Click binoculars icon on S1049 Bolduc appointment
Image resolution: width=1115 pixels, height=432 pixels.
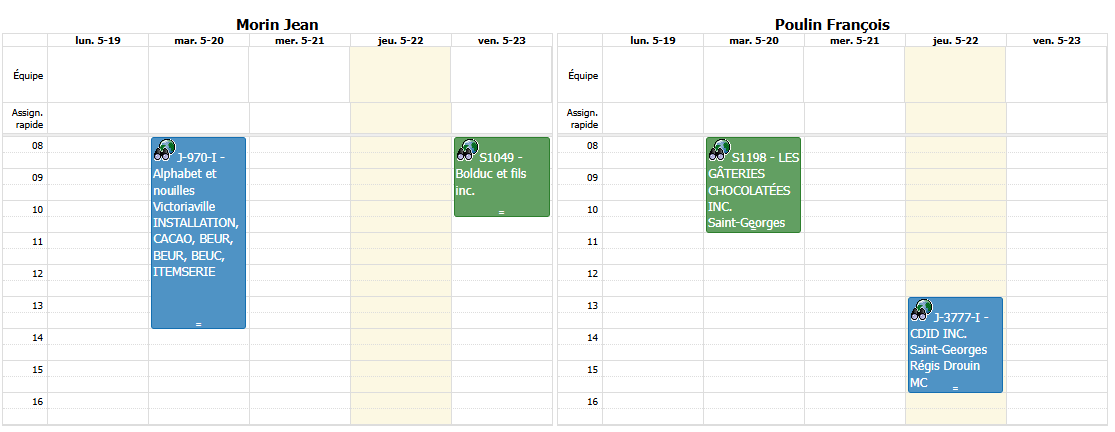click(x=467, y=149)
